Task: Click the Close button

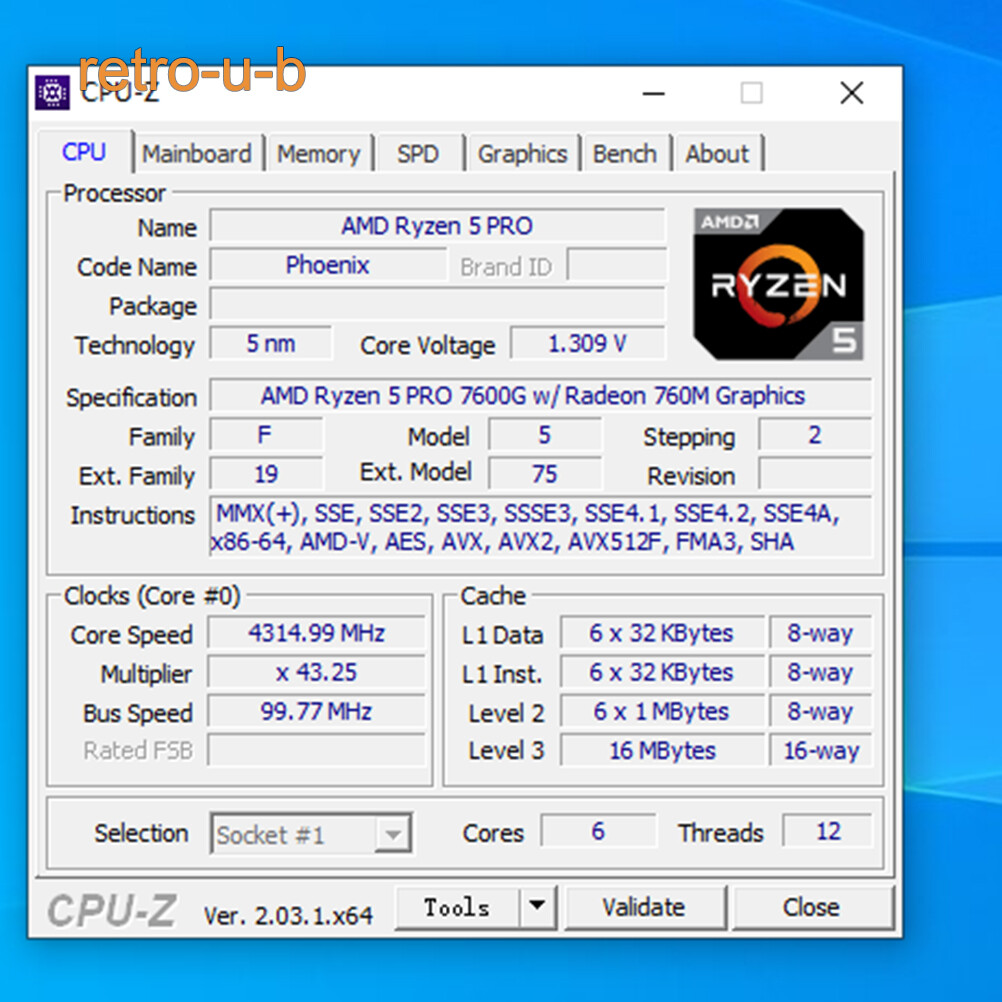Action: click(810, 907)
